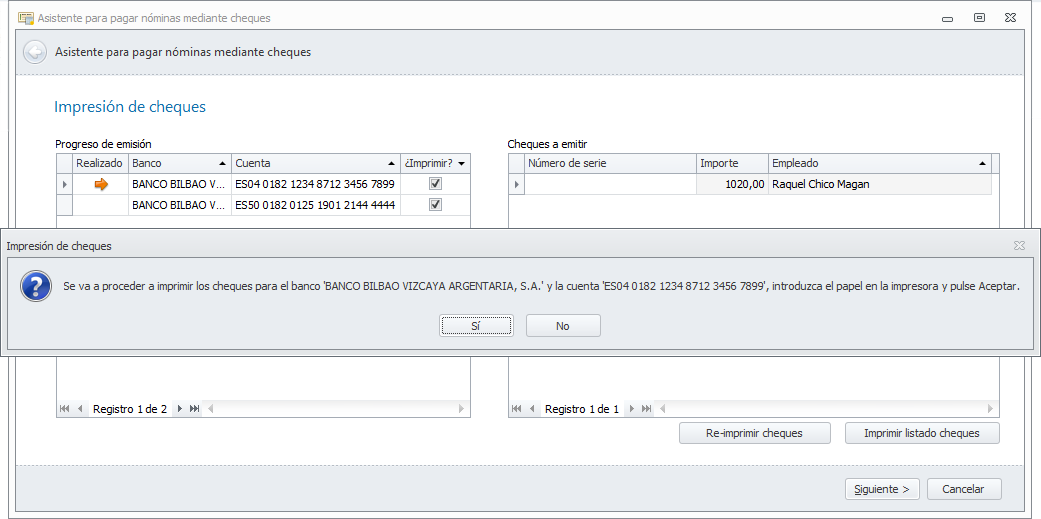Close the wizard window
This screenshot has width=1041, height=519.
[x=1010, y=18]
